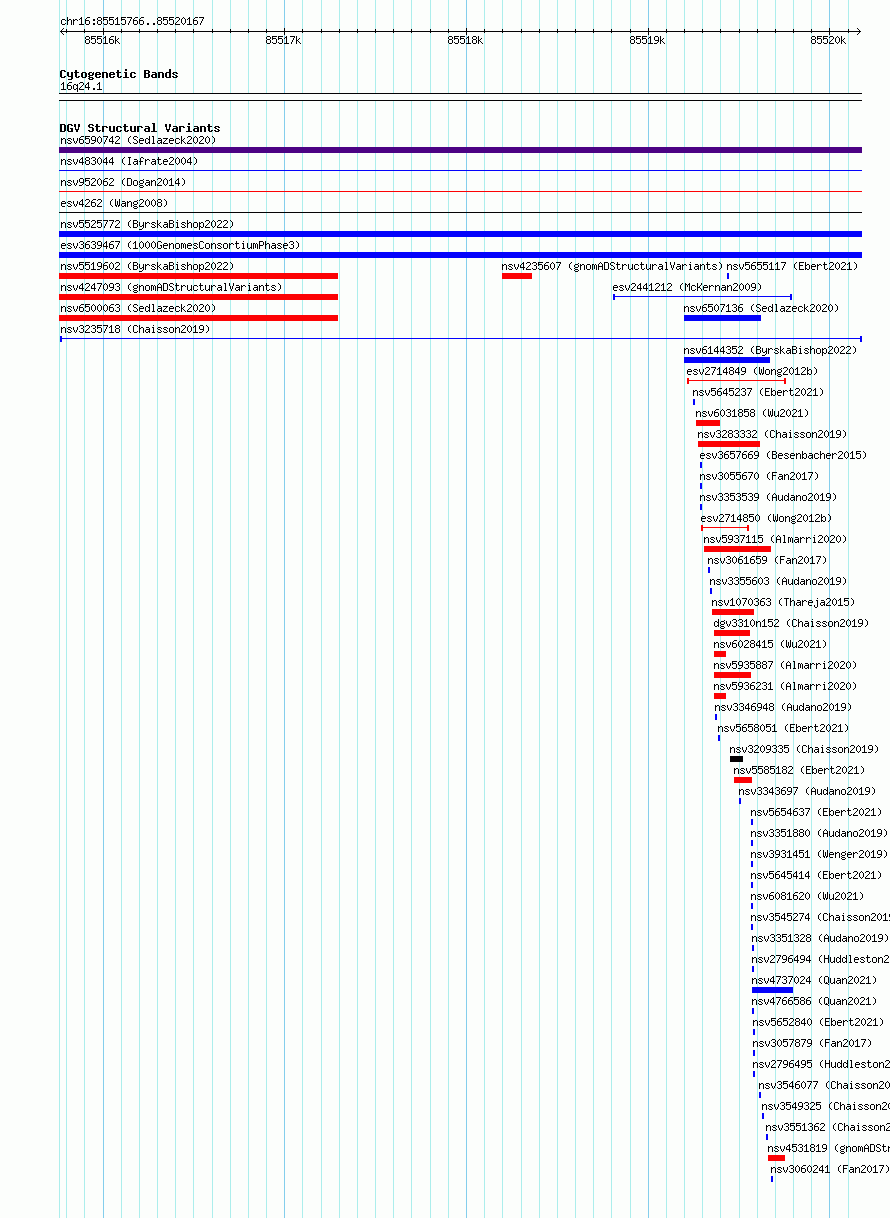Open nsv5652840 (Ebert2021) label
Viewport: 890px width, 1218px height.
(x=818, y=1022)
